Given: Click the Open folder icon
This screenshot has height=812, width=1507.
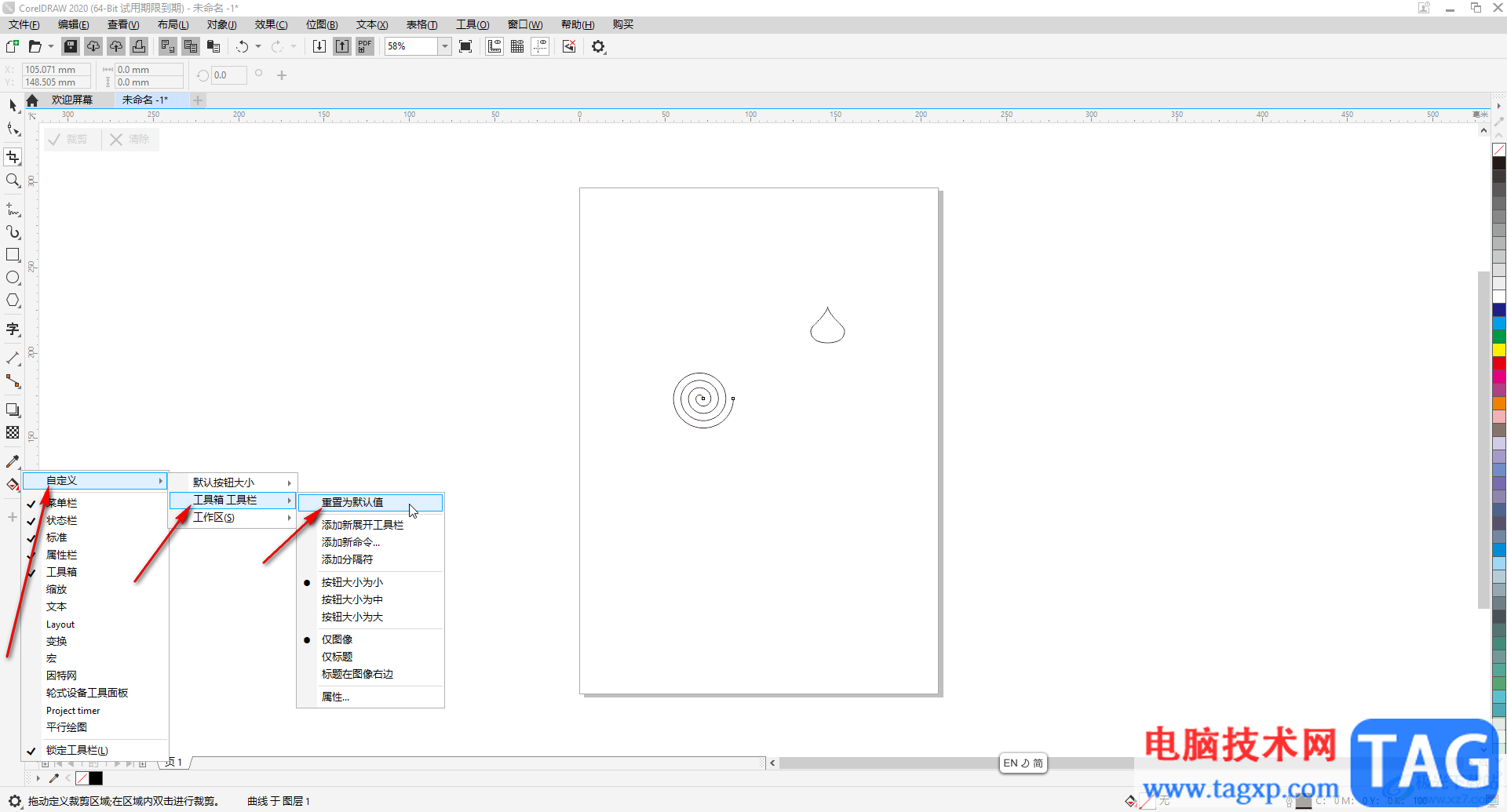Looking at the screenshot, I should 35,46.
